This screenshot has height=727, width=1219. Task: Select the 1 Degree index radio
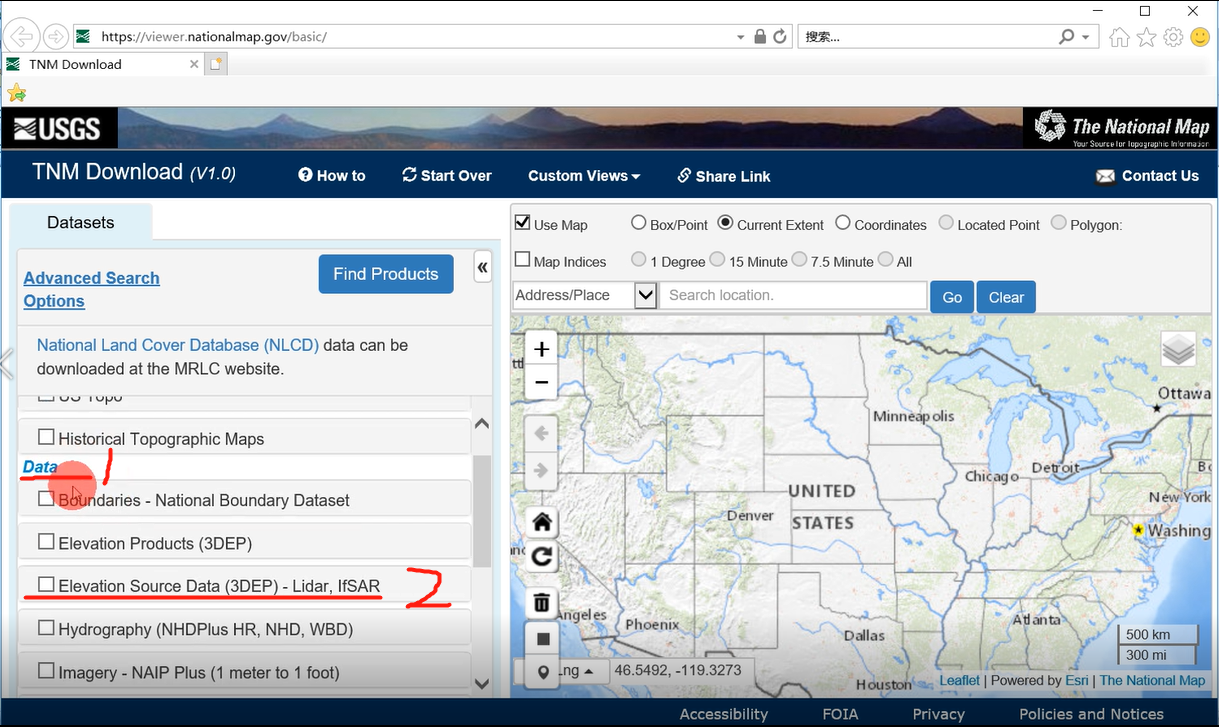[639, 260]
